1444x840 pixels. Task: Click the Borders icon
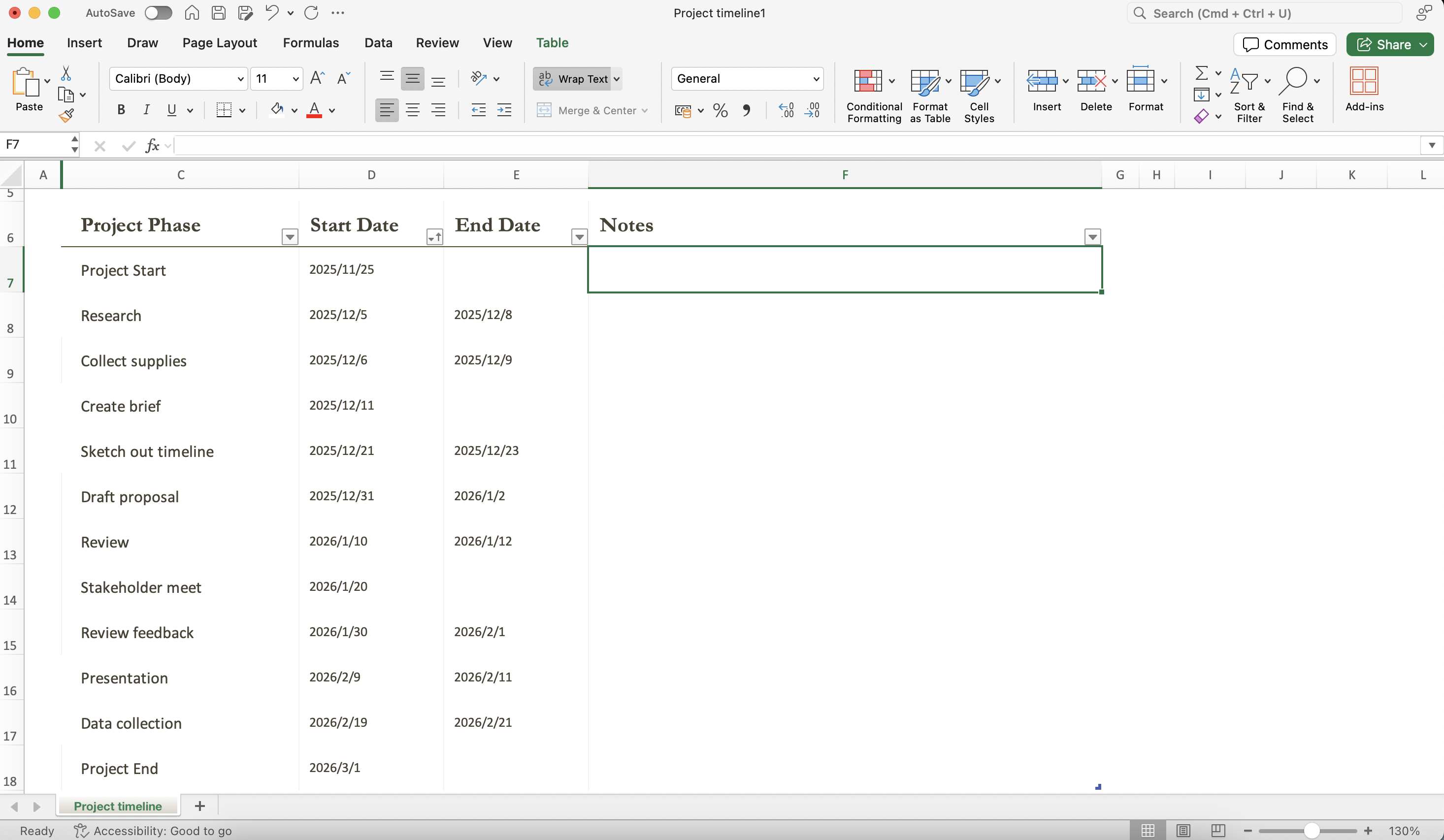tap(224, 110)
